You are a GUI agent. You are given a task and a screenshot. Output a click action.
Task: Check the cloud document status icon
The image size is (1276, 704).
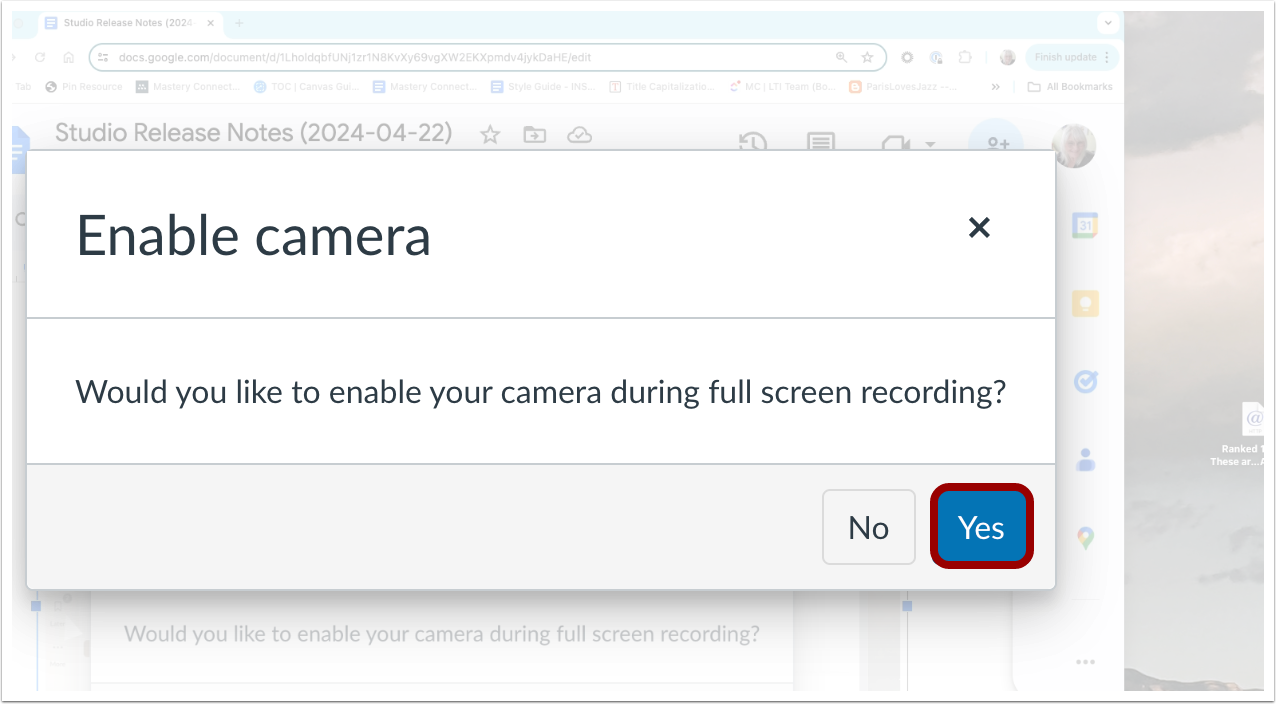coord(580,134)
